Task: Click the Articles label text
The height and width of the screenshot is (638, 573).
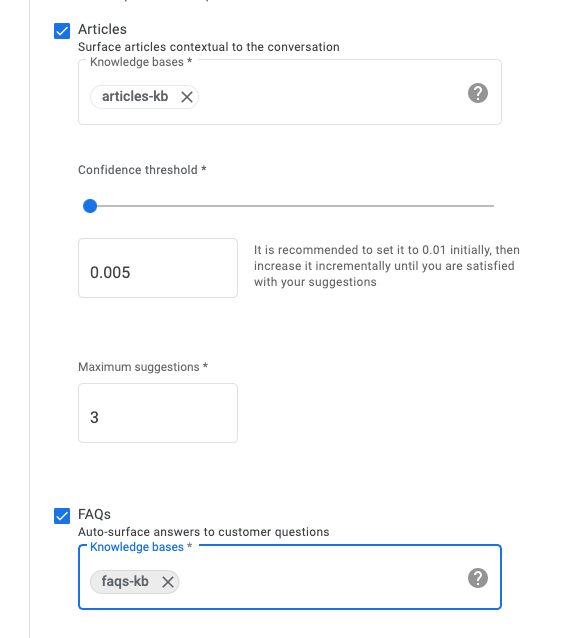Action: tap(102, 29)
